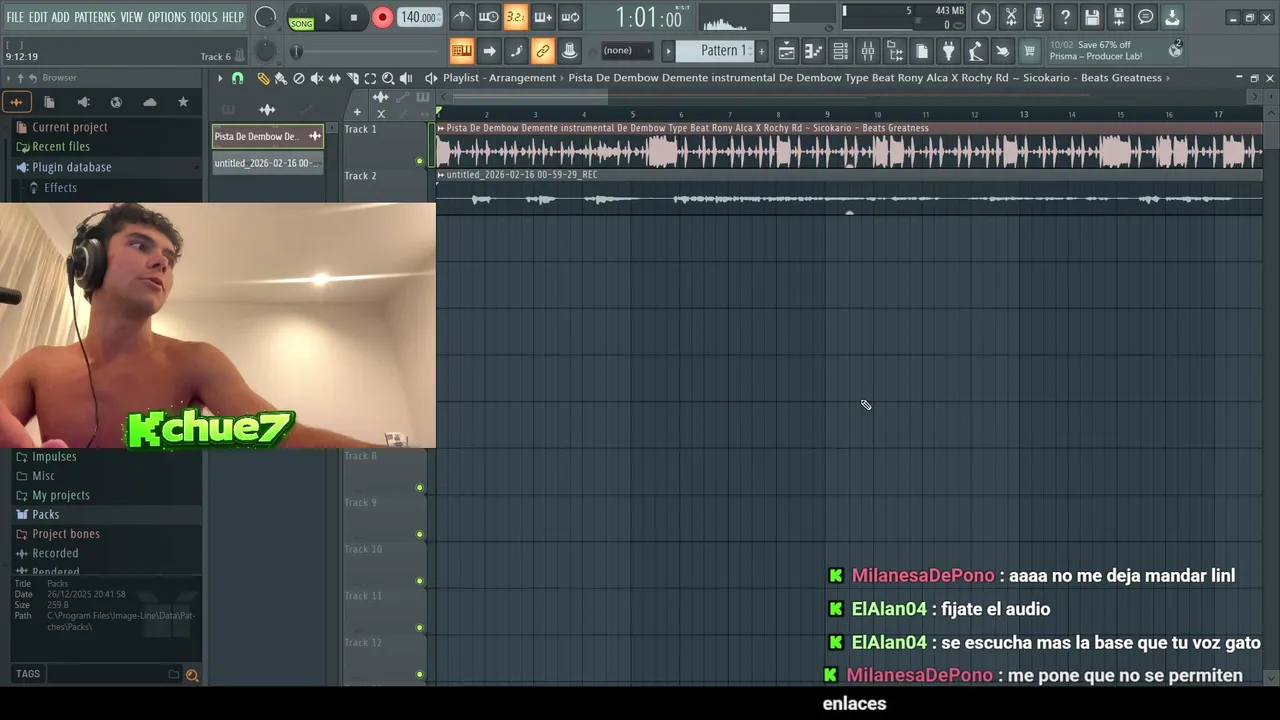Toggle link to controller button
Screen dimensions: 1280x720
[543, 51]
